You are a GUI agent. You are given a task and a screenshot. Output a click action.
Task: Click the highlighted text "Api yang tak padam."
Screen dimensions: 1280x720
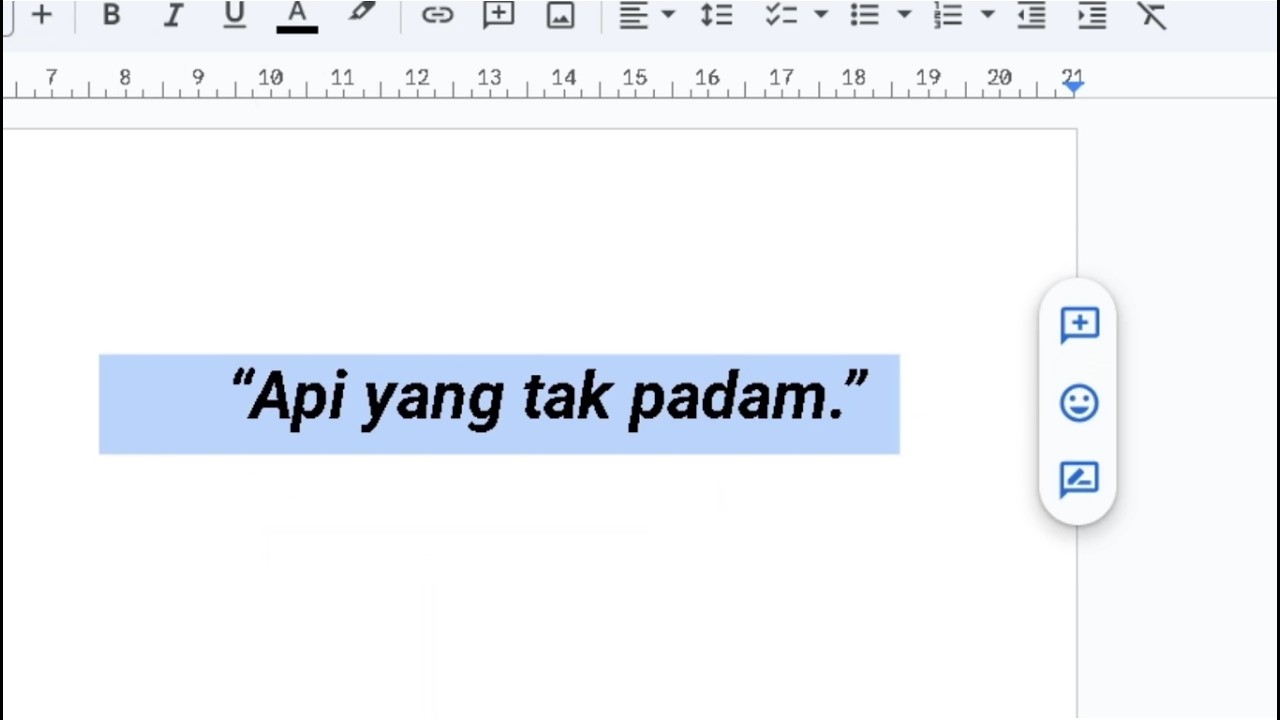tap(549, 397)
